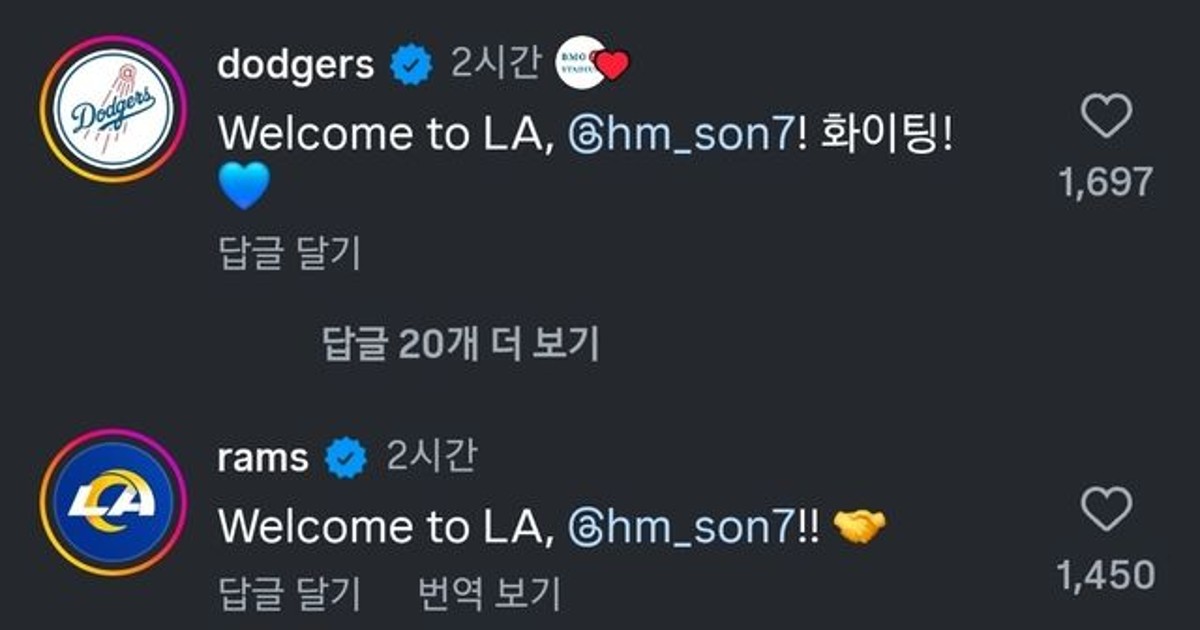This screenshot has width=1200, height=630.
Task: Click the blue heart emoji in dodgers comment
Action: click(x=244, y=187)
